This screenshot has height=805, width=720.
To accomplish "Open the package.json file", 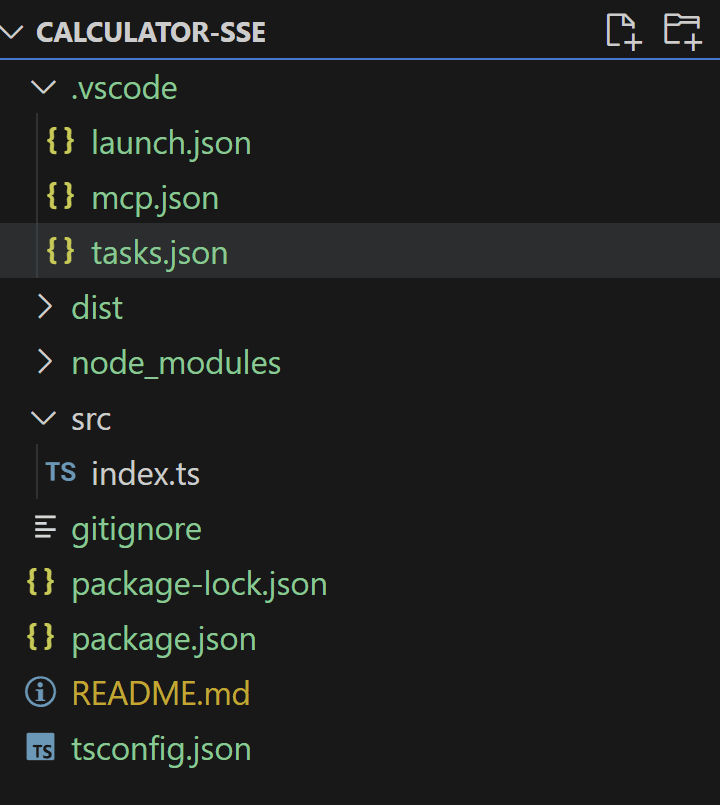I will click(x=164, y=640).
